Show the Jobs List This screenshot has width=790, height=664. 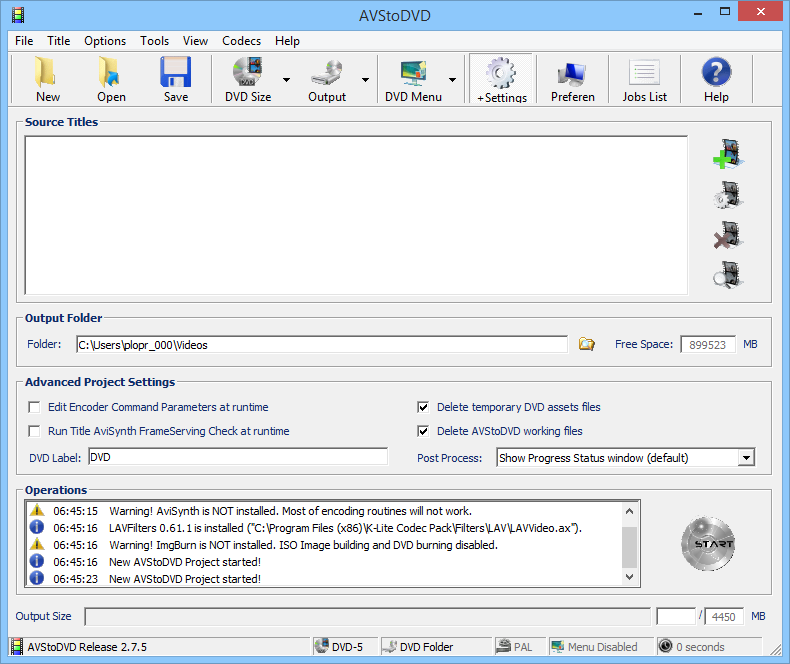(644, 79)
